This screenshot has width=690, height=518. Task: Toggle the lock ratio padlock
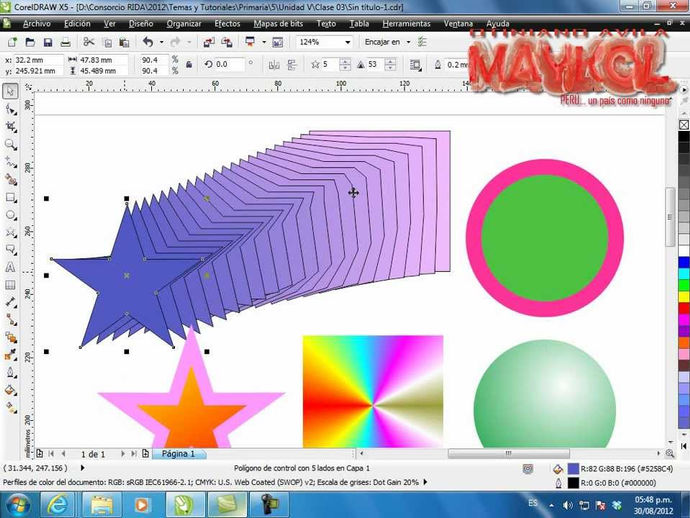click(189, 65)
